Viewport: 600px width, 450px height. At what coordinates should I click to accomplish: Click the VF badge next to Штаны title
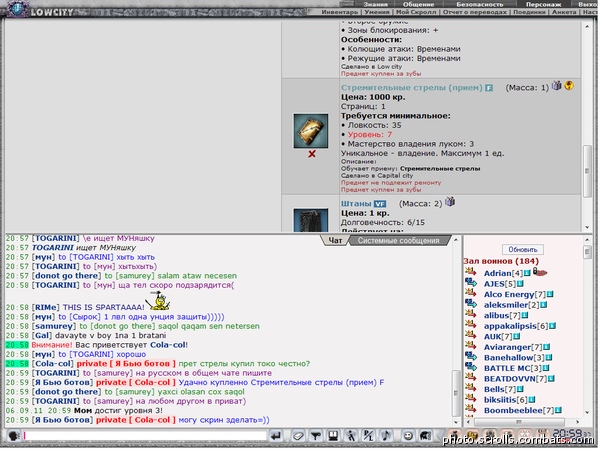(x=380, y=204)
